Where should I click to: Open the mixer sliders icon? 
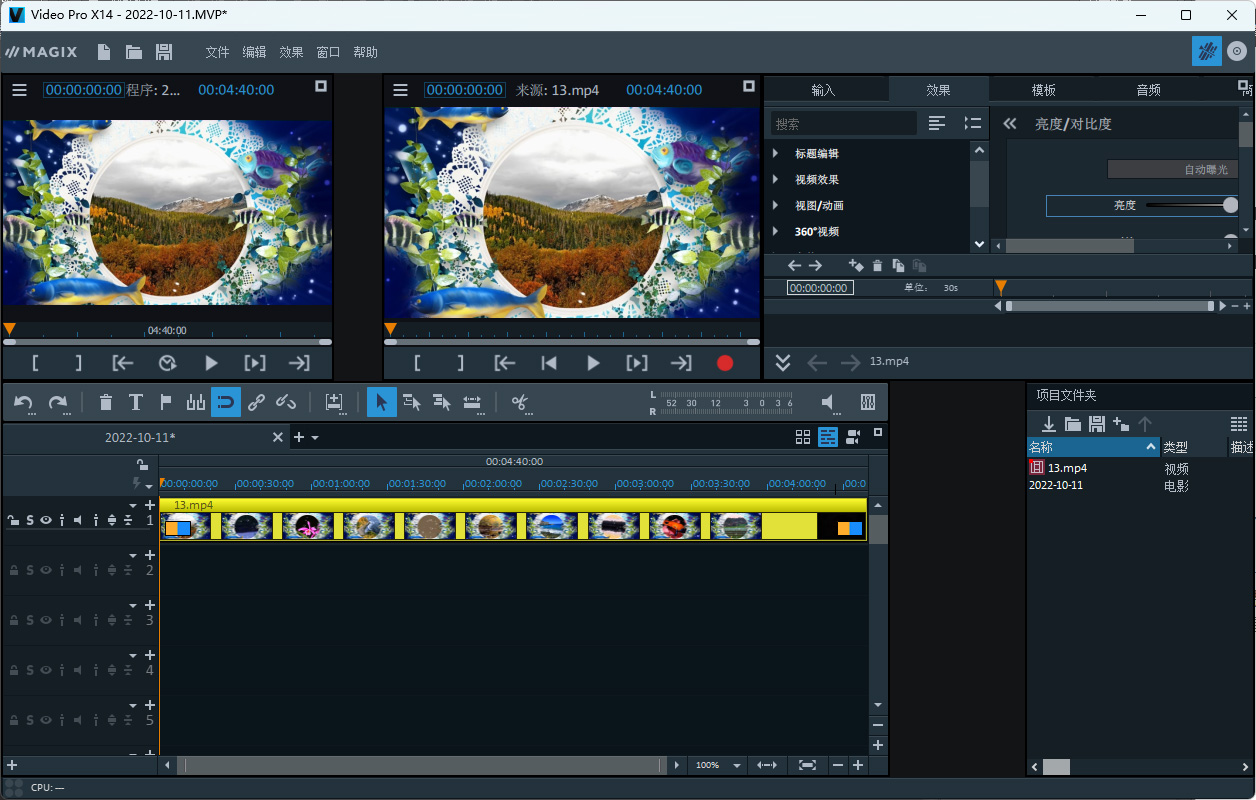(868, 402)
